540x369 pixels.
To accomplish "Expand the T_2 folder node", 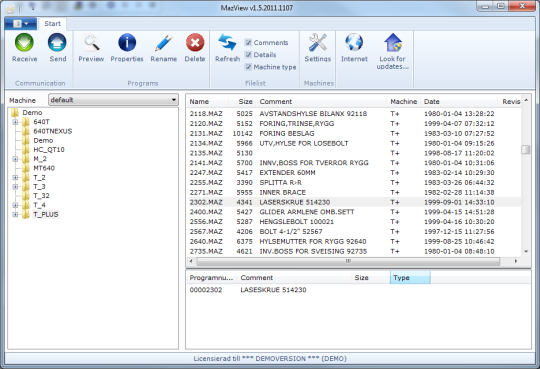I will click(x=15, y=177).
